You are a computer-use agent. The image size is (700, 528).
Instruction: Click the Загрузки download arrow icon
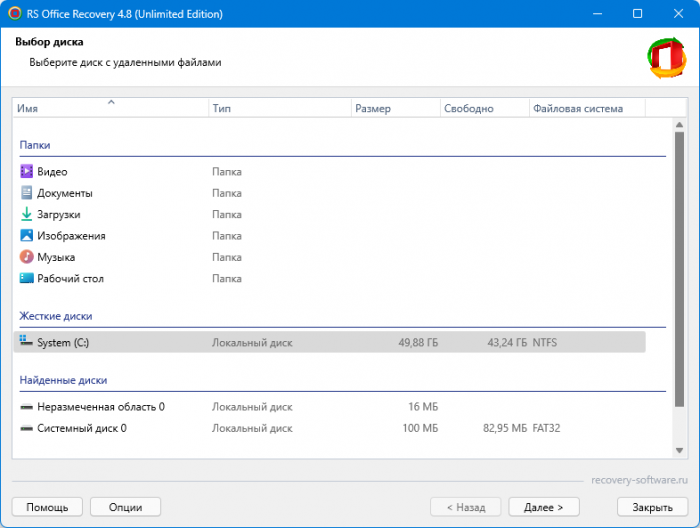[x=26, y=214]
